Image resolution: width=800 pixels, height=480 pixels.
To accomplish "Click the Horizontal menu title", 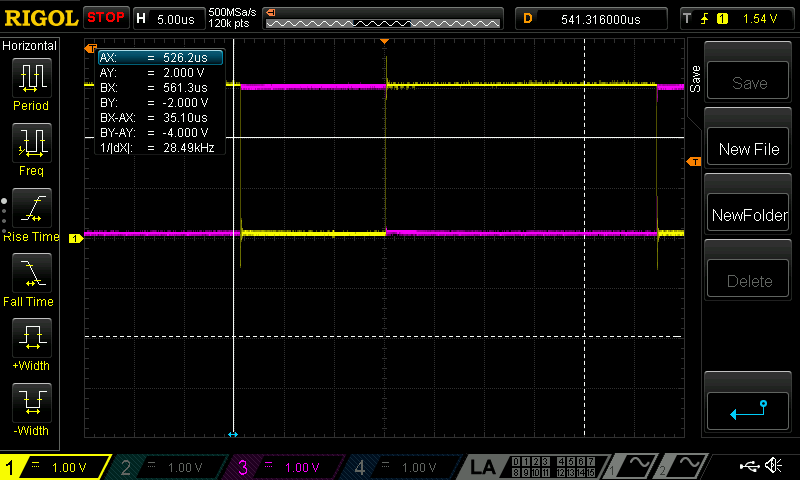I will pos(29,46).
